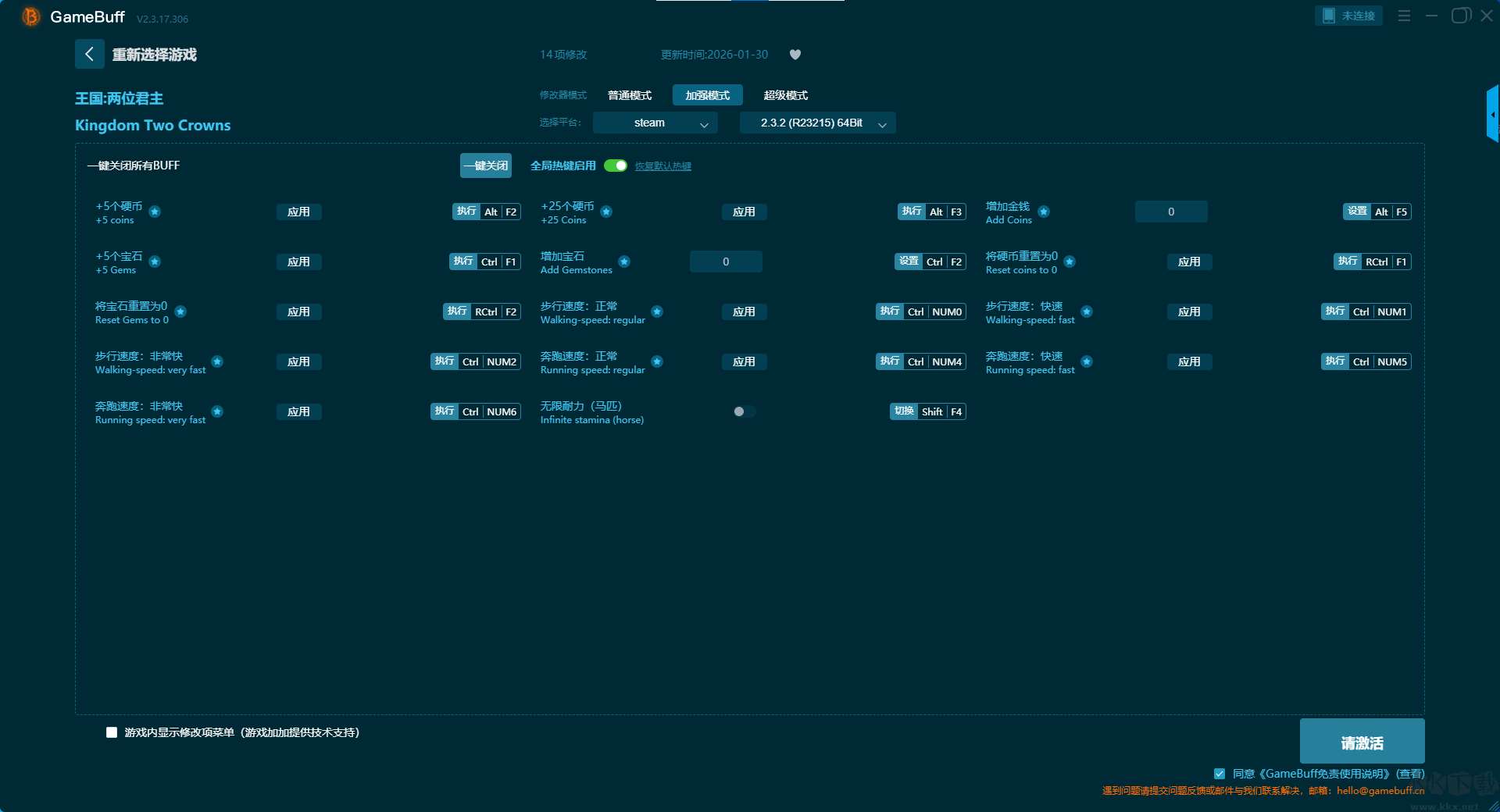Expand the blue side panel handle
The image size is (1500, 812).
pyautogui.click(x=1492, y=115)
